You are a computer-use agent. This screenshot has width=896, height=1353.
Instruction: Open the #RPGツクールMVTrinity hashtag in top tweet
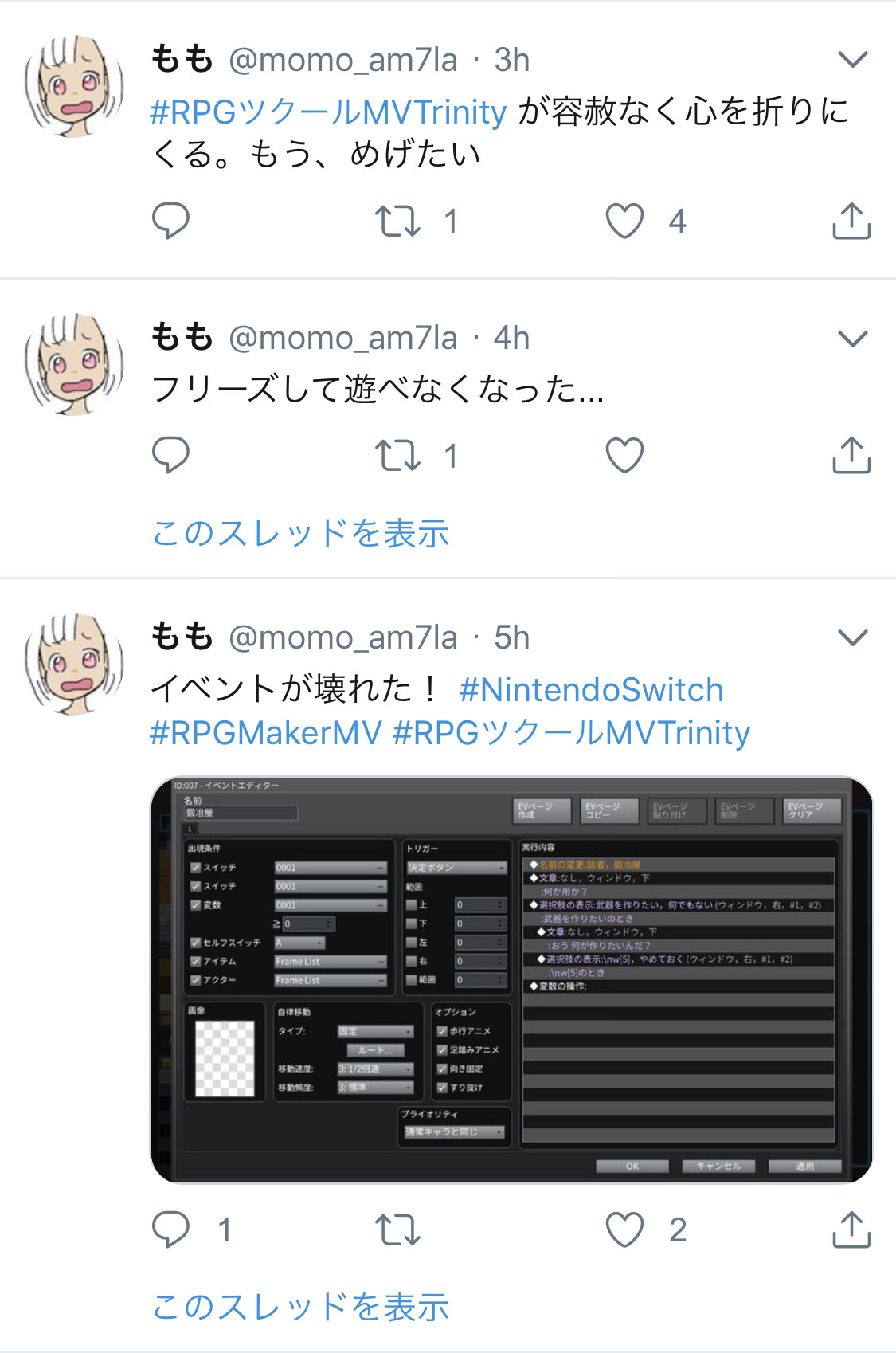(x=328, y=112)
